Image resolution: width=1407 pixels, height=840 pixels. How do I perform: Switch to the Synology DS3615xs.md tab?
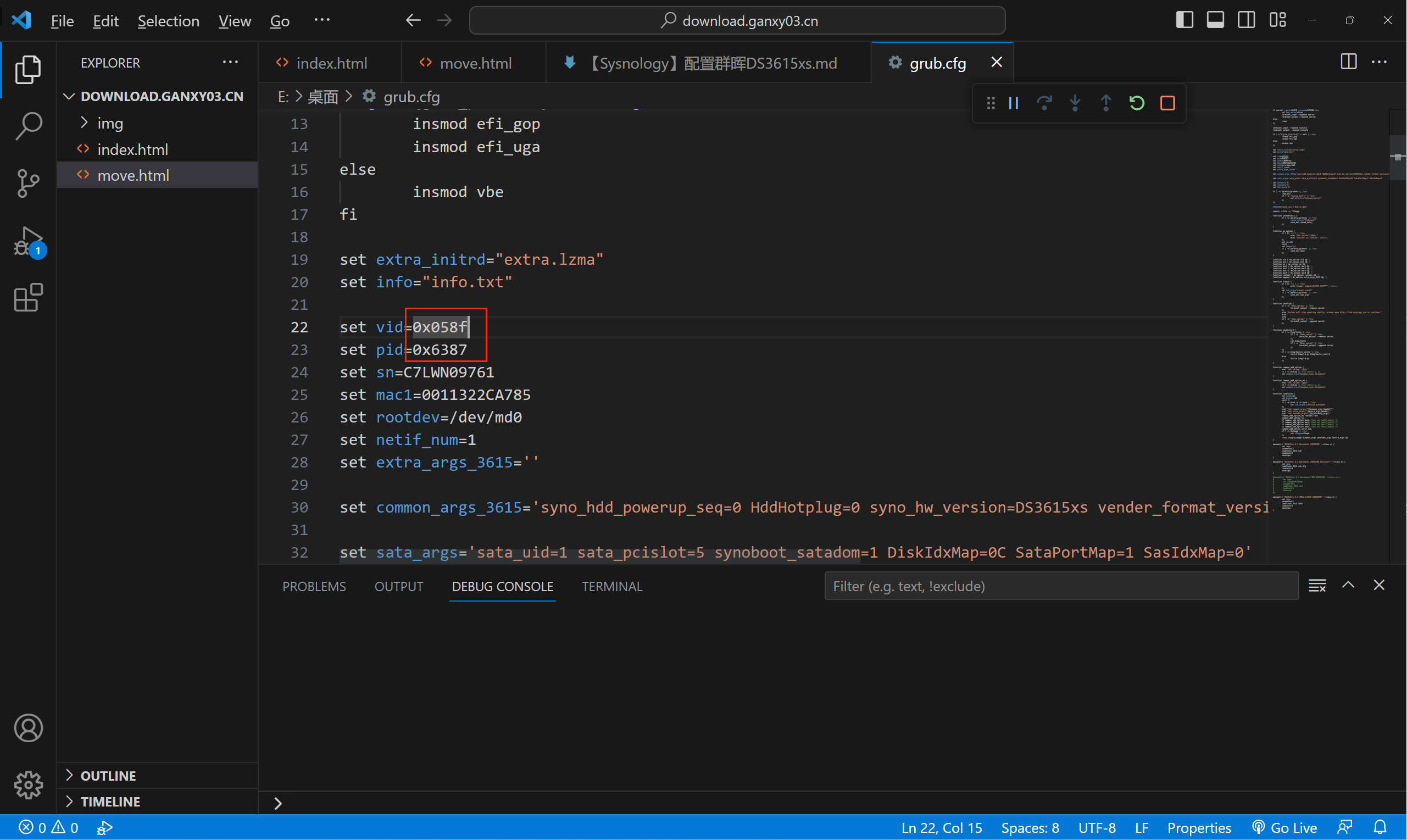point(709,62)
